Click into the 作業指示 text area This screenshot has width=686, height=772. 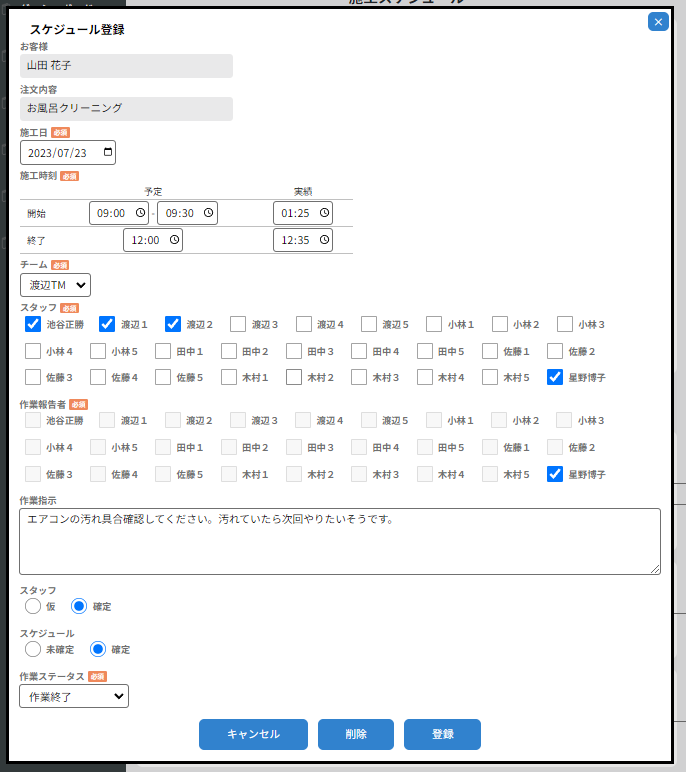point(340,541)
